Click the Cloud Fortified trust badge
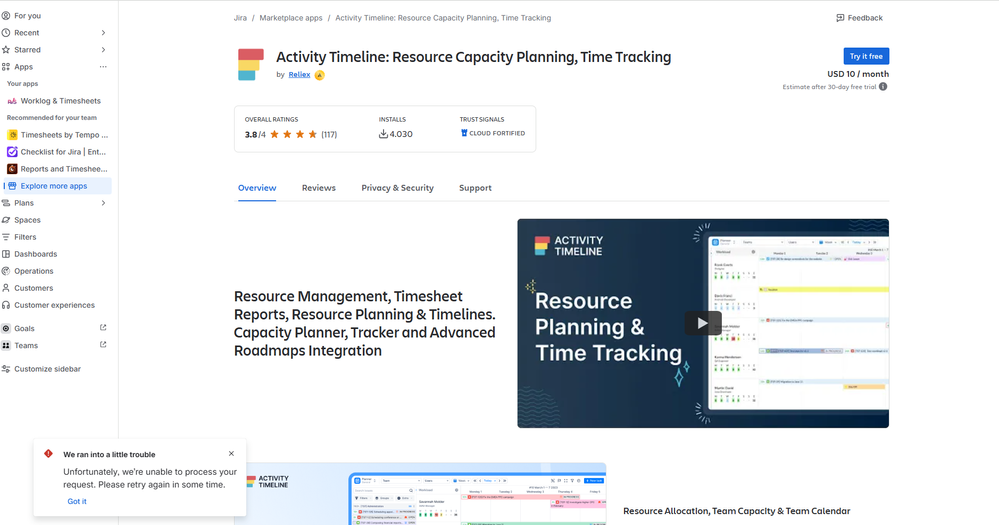 [x=492, y=133]
